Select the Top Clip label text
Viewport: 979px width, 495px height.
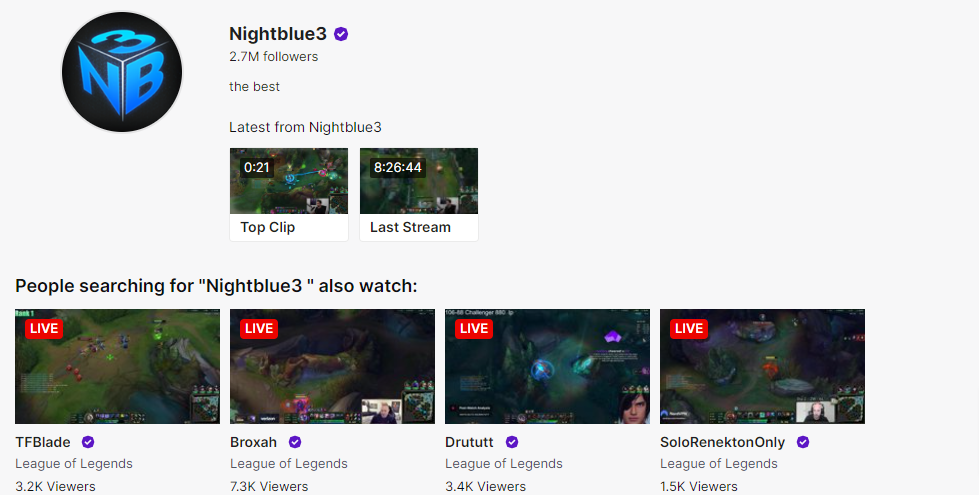point(268,227)
